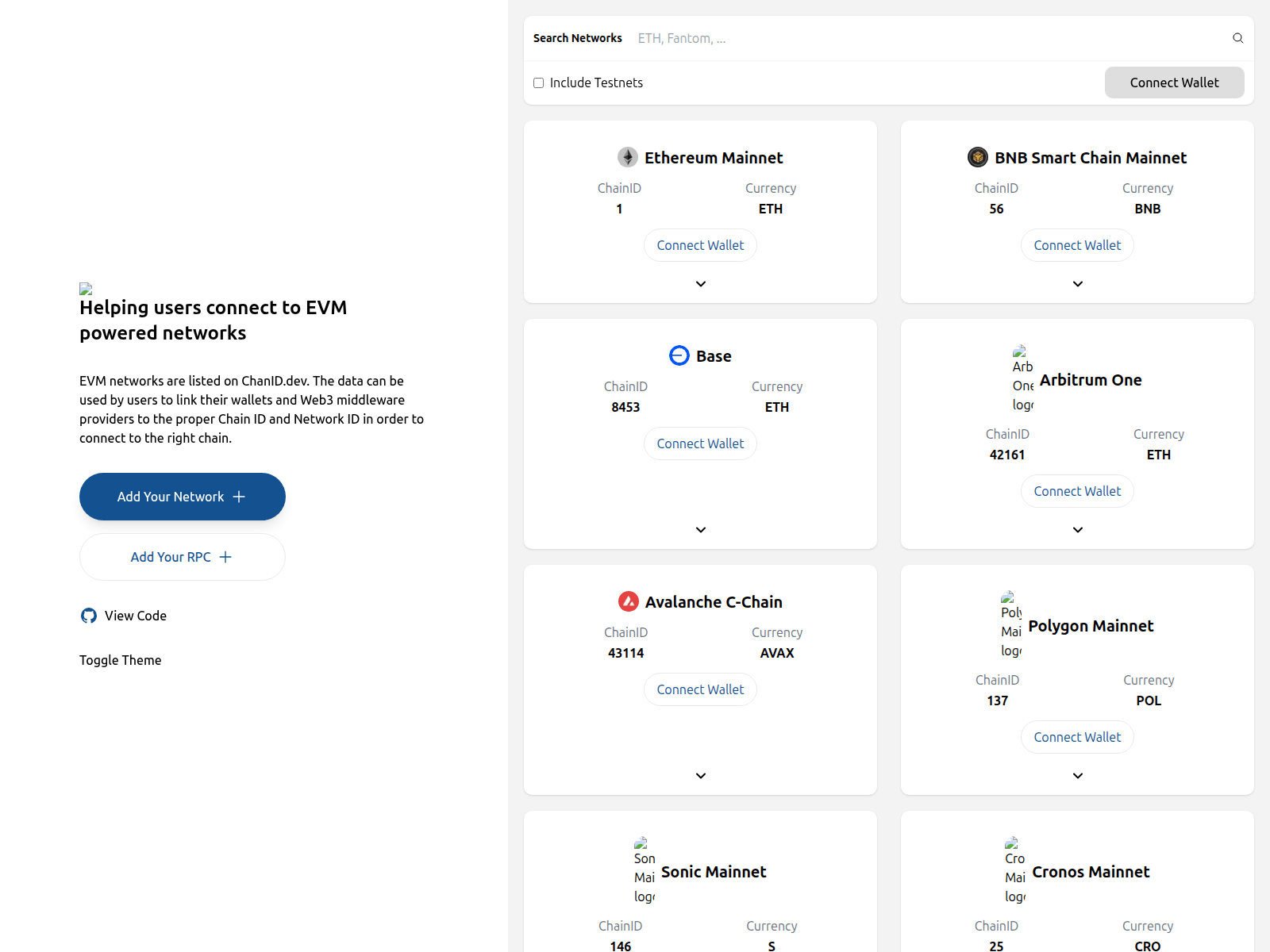Connect wallet to Arbitrum One
Image resolution: width=1270 pixels, height=952 pixels.
(x=1078, y=491)
